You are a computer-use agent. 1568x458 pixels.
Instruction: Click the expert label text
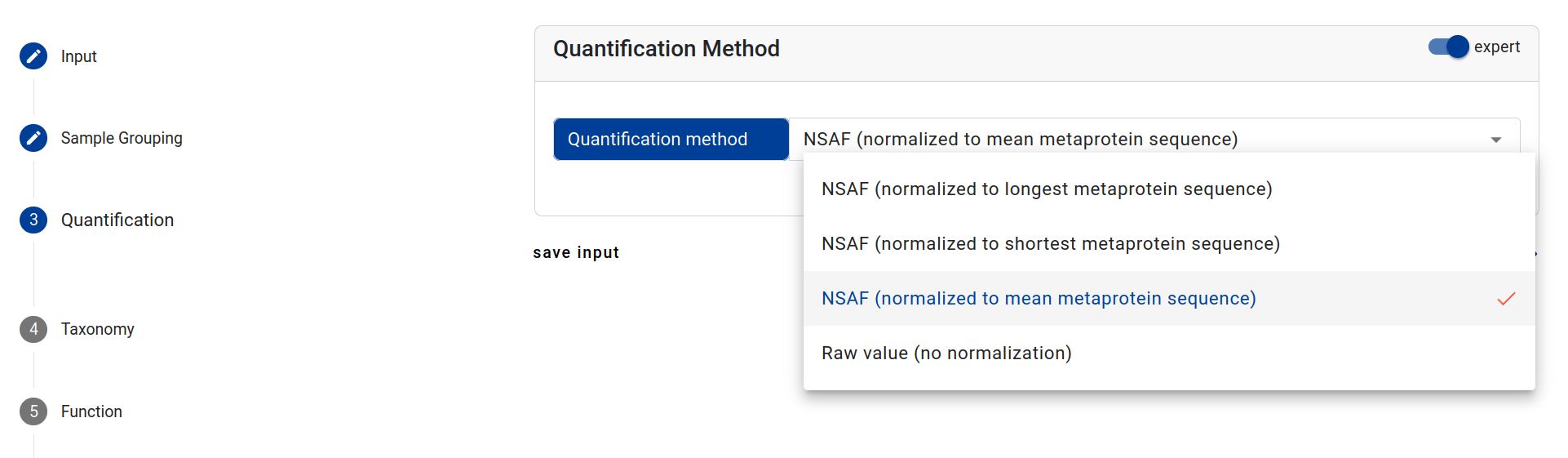click(1496, 47)
